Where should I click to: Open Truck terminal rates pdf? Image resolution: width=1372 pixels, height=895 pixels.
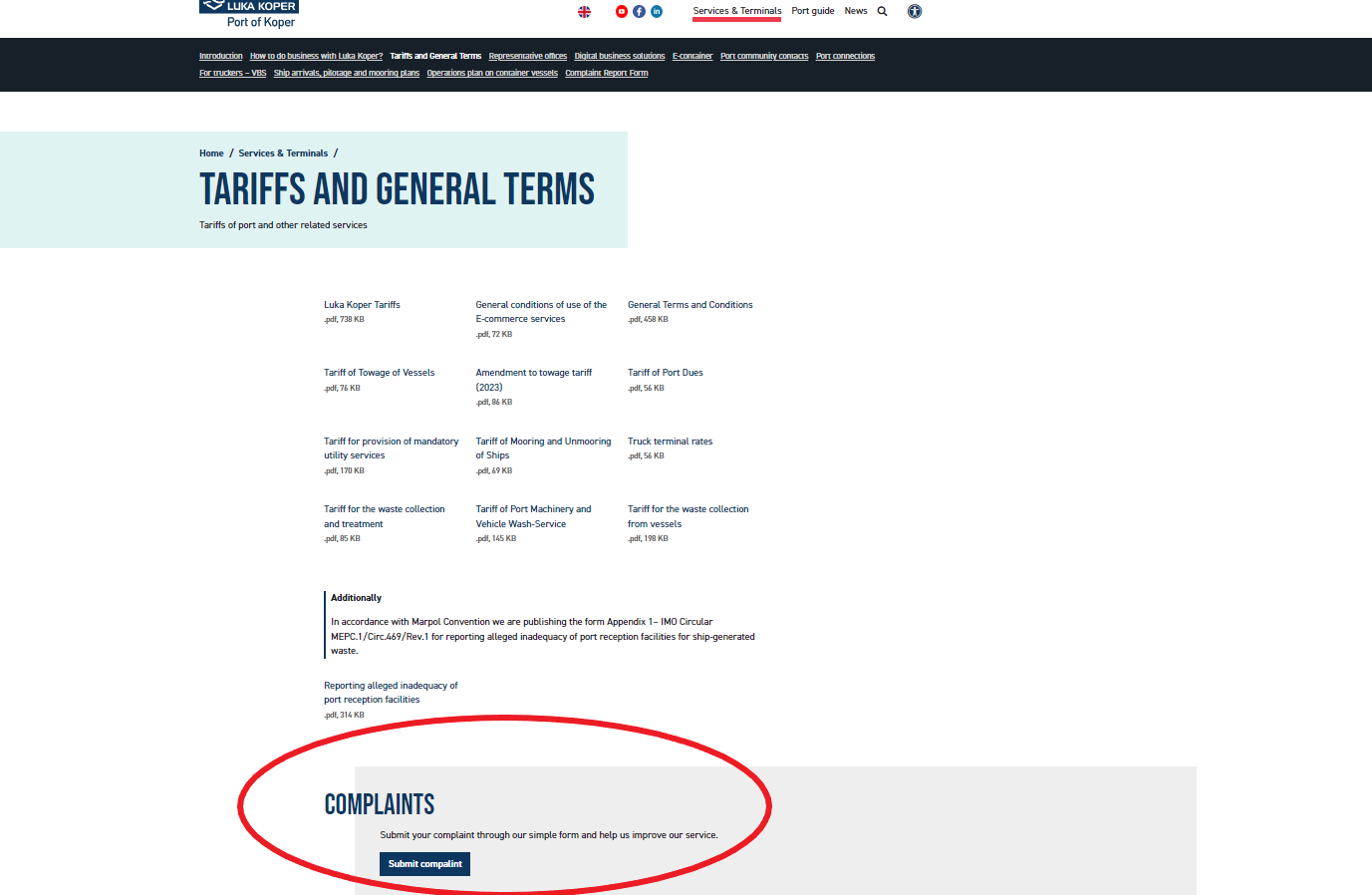[x=671, y=442]
